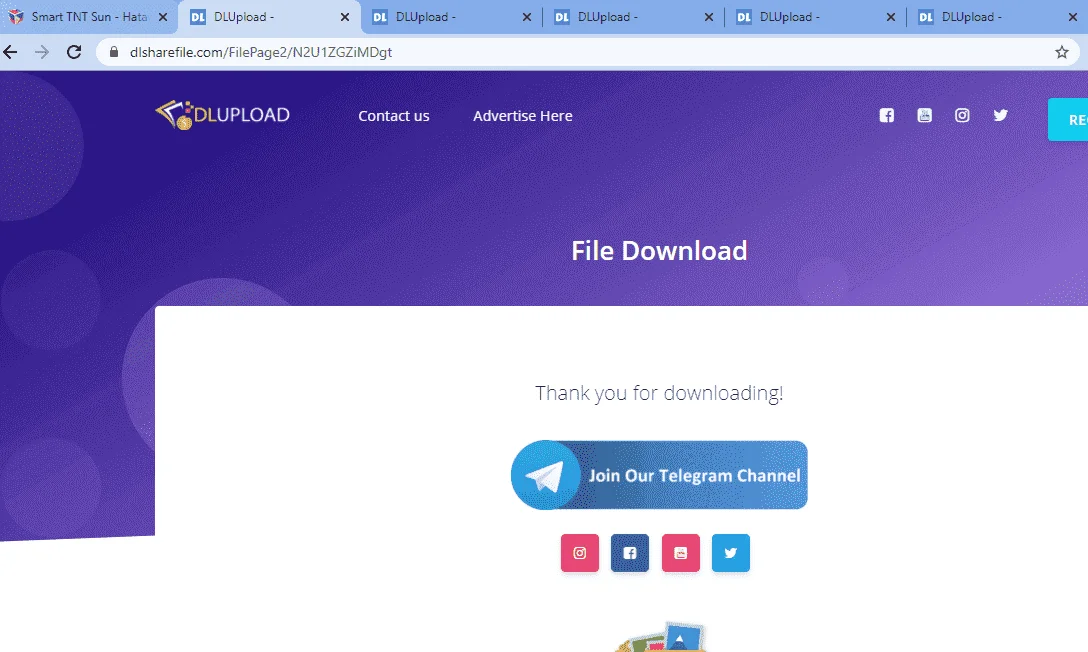
Task: Click the File Download heading
Action: [659, 250]
